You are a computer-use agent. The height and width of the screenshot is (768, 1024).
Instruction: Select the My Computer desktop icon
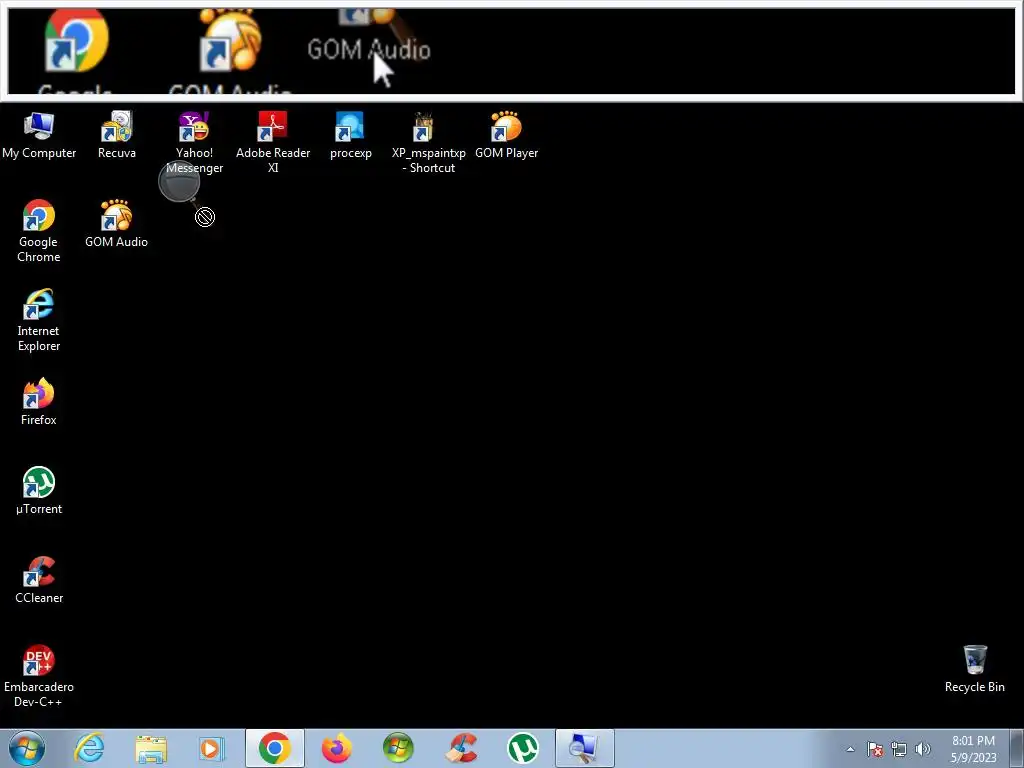click(39, 135)
